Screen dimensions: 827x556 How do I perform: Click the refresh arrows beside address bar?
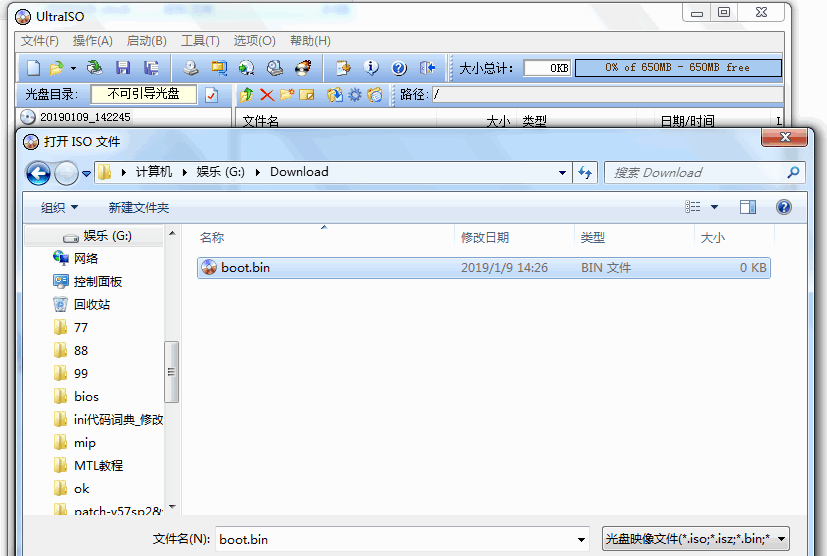[585, 172]
